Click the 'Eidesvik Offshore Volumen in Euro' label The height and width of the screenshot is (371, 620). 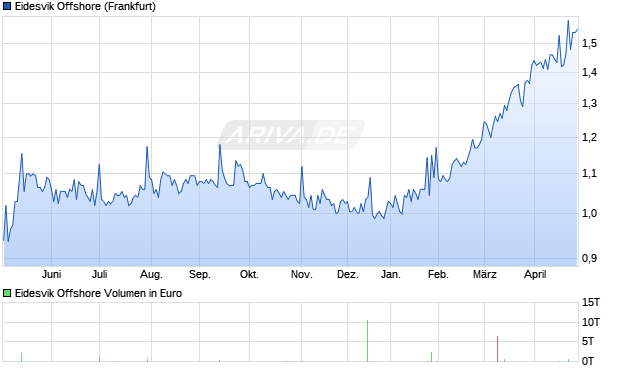pyautogui.click(x=98, y=293)
